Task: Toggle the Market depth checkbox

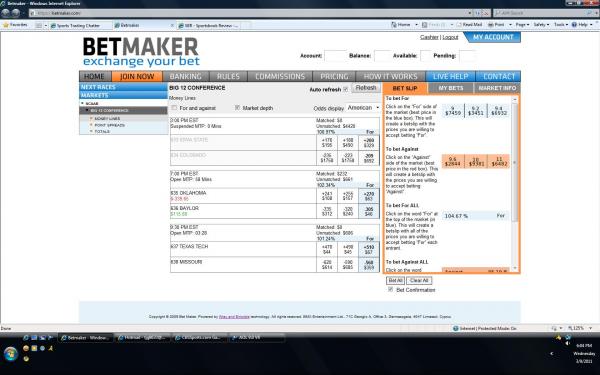Action: (x=237, y=108)
